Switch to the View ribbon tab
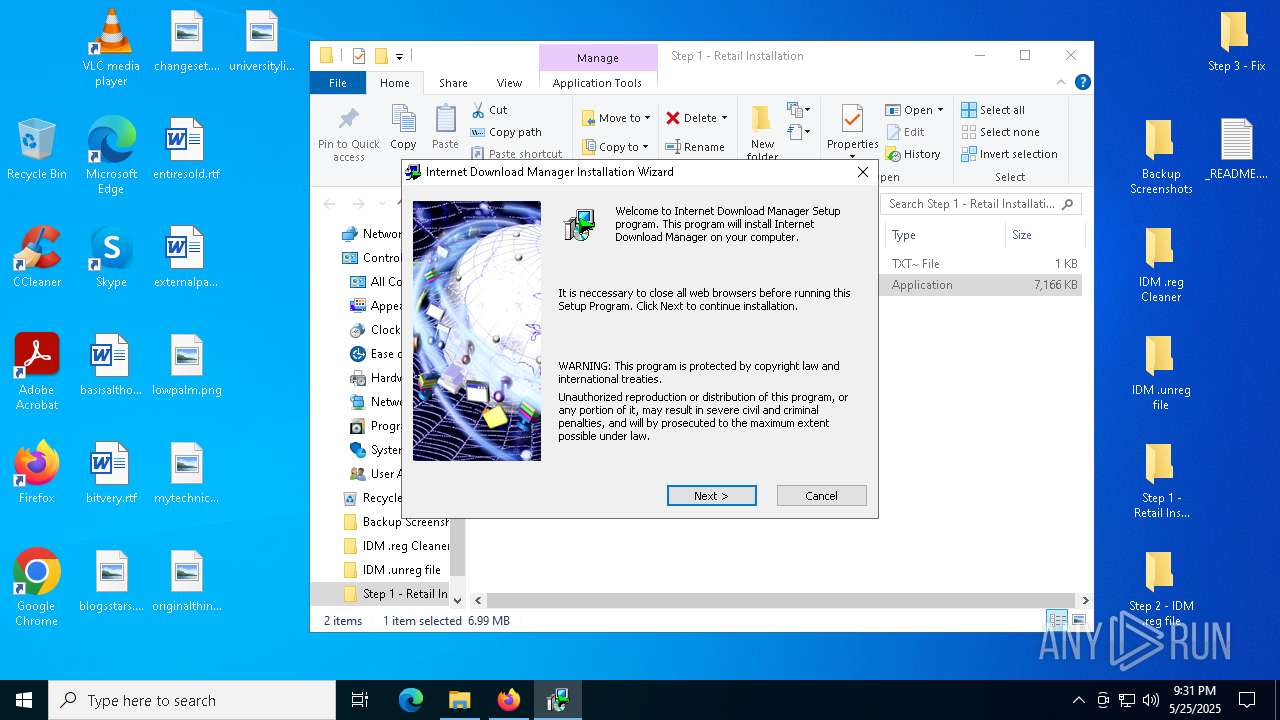This screenshot has height=720, width=1280. pos(509,83)
